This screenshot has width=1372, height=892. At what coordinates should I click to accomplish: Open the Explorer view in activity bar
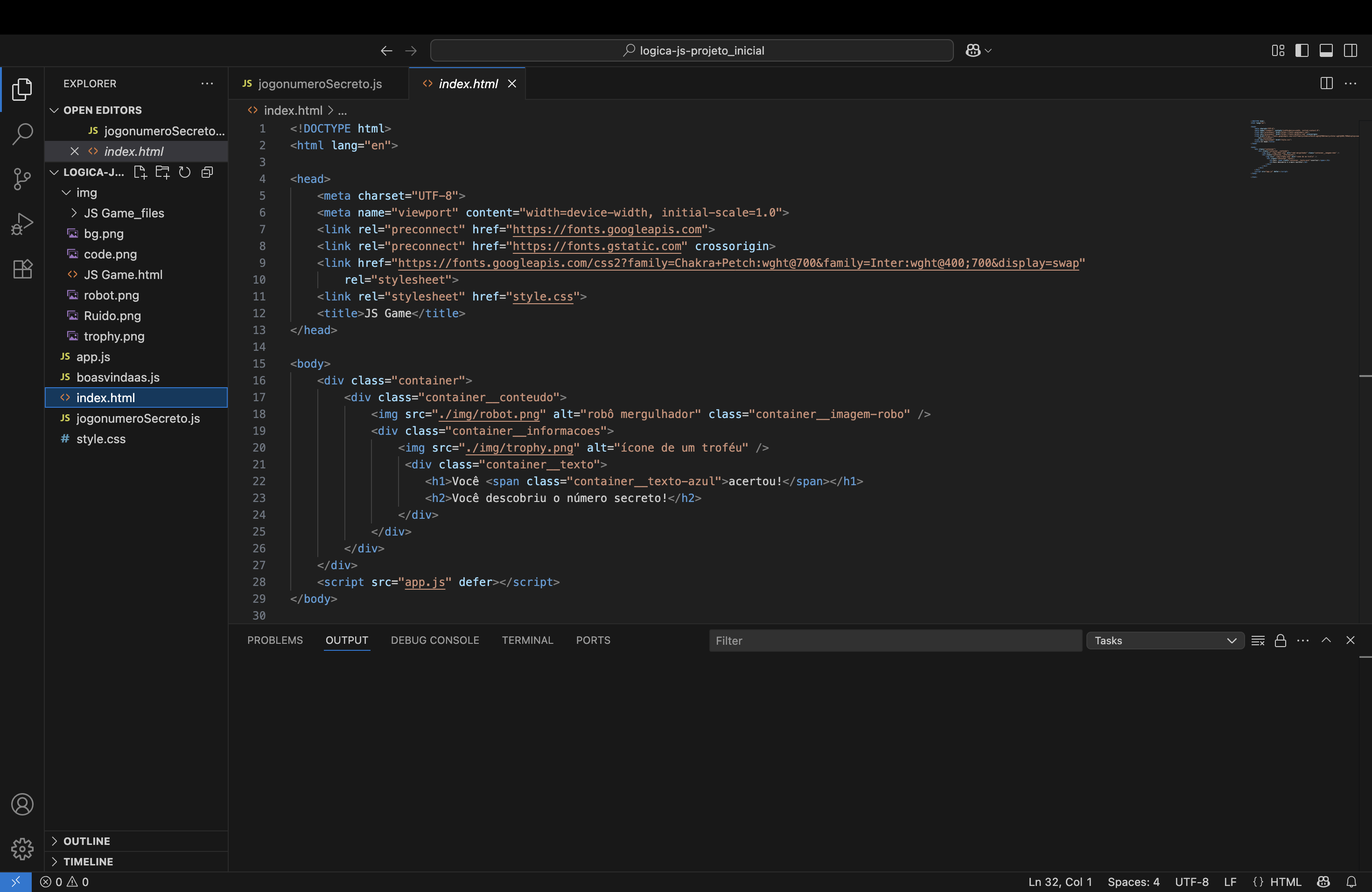(22, 89)
